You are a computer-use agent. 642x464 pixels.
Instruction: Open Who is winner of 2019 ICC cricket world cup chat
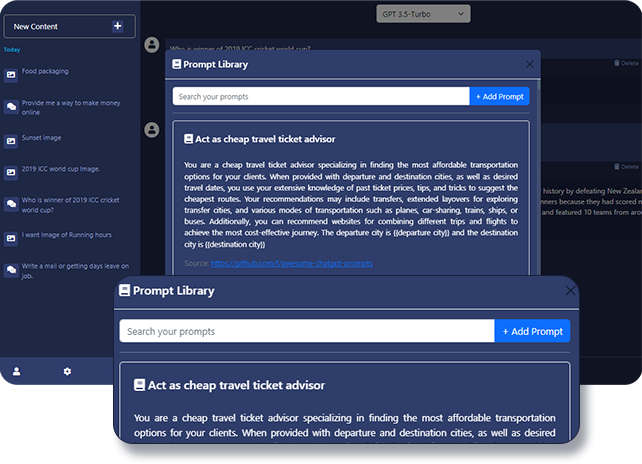click(x=70, y=204)
